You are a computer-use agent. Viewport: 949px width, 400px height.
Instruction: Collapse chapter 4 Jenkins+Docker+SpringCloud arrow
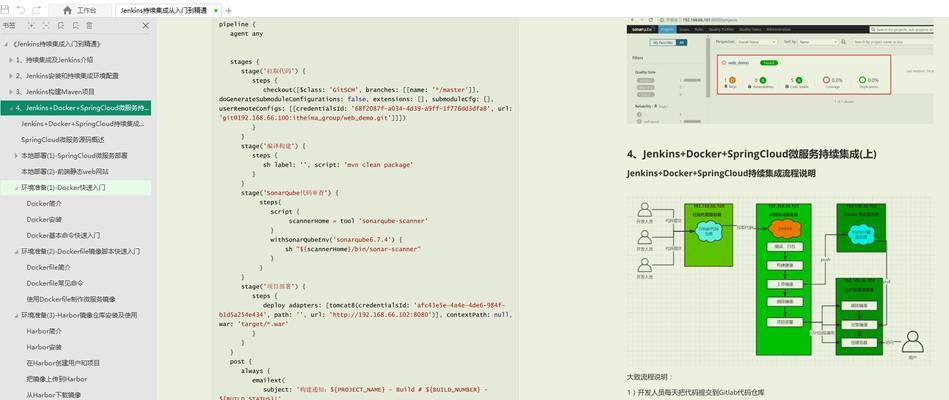coord(11,108)
